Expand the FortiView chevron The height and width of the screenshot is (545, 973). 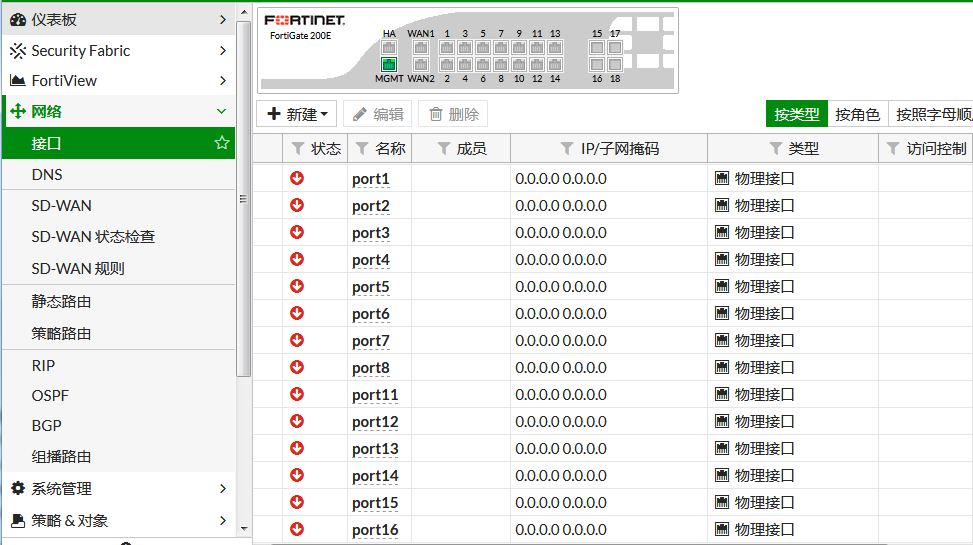(223, 81)
